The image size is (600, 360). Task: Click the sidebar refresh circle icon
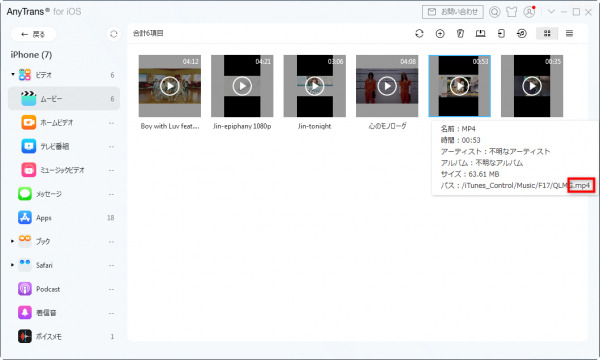(114, 34)
